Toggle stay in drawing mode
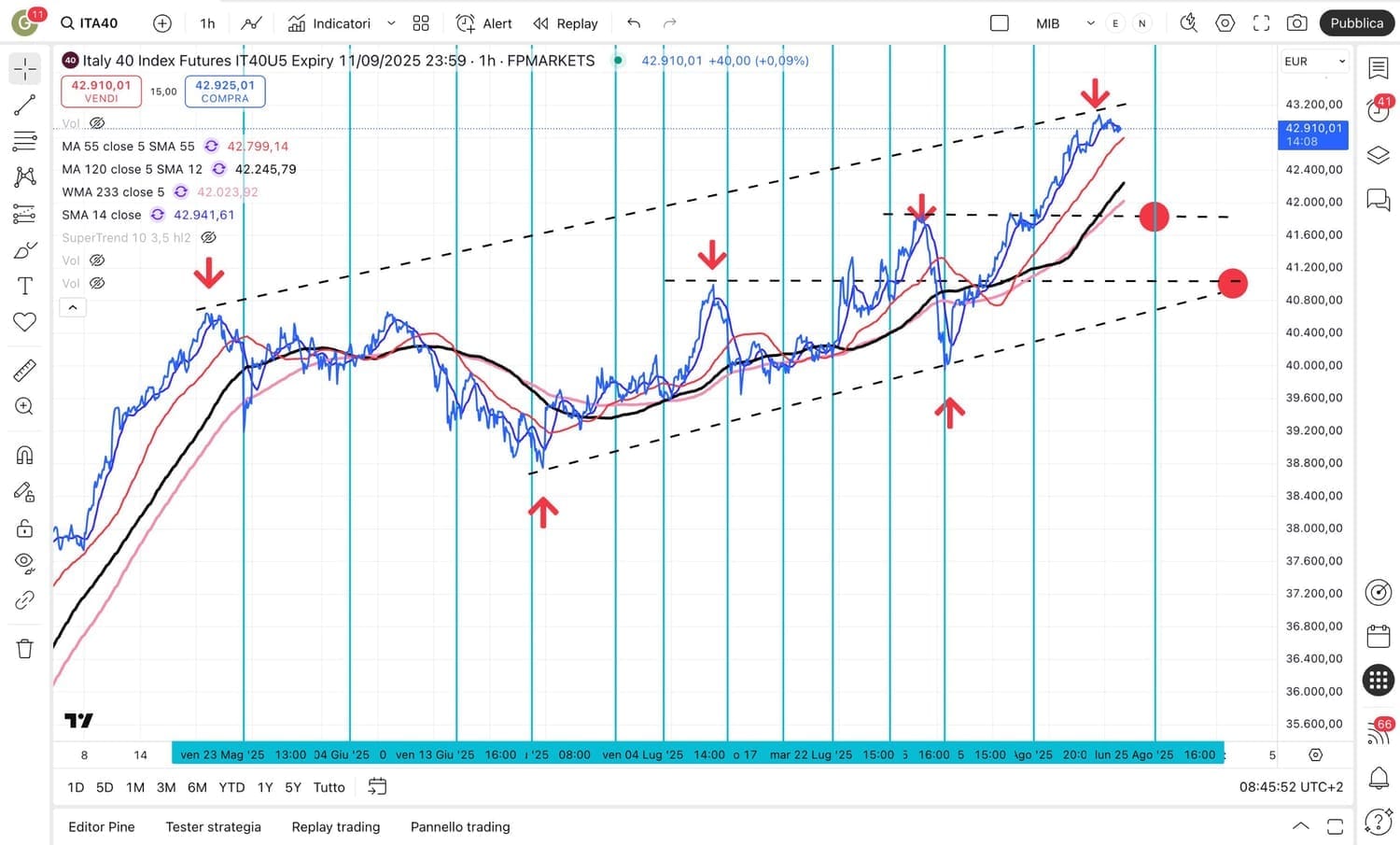 (x=25, y=492)
